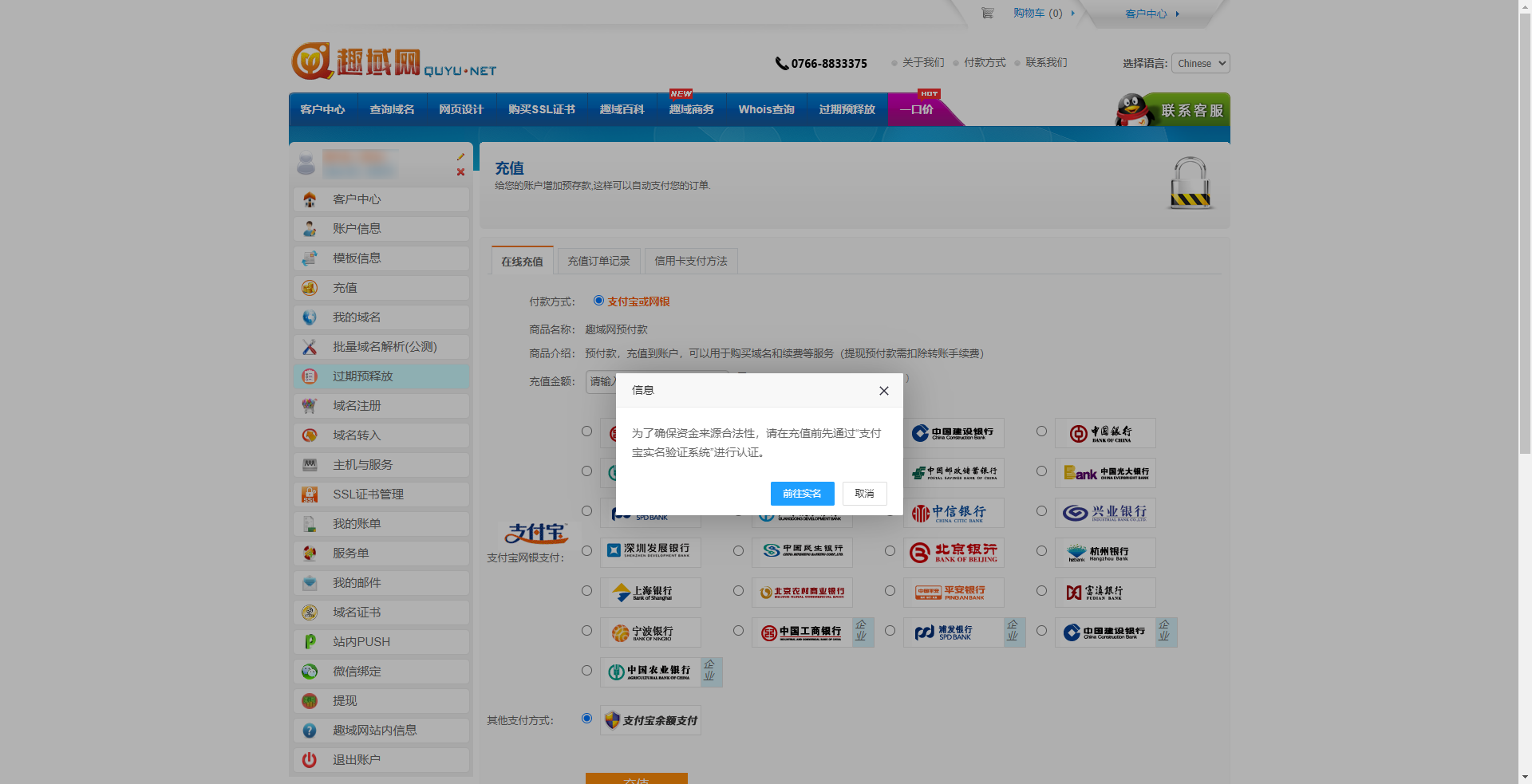Click the Bank of Beijing logo

point(954,553)
